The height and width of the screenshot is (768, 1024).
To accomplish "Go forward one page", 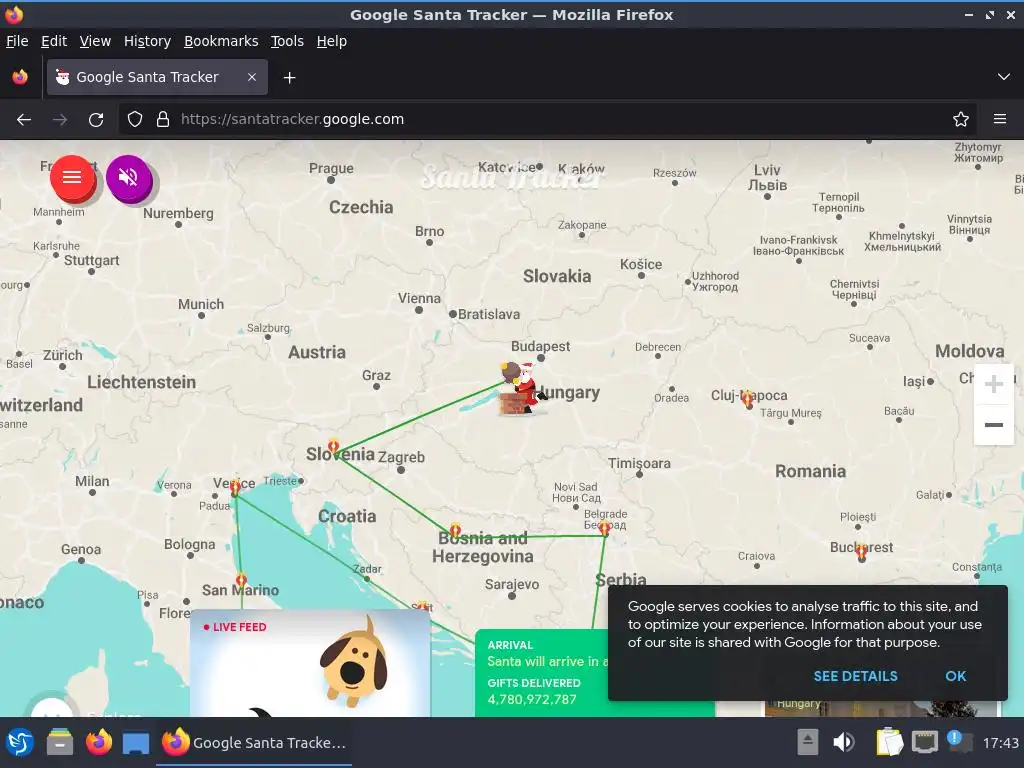I will tap(60, 120).
